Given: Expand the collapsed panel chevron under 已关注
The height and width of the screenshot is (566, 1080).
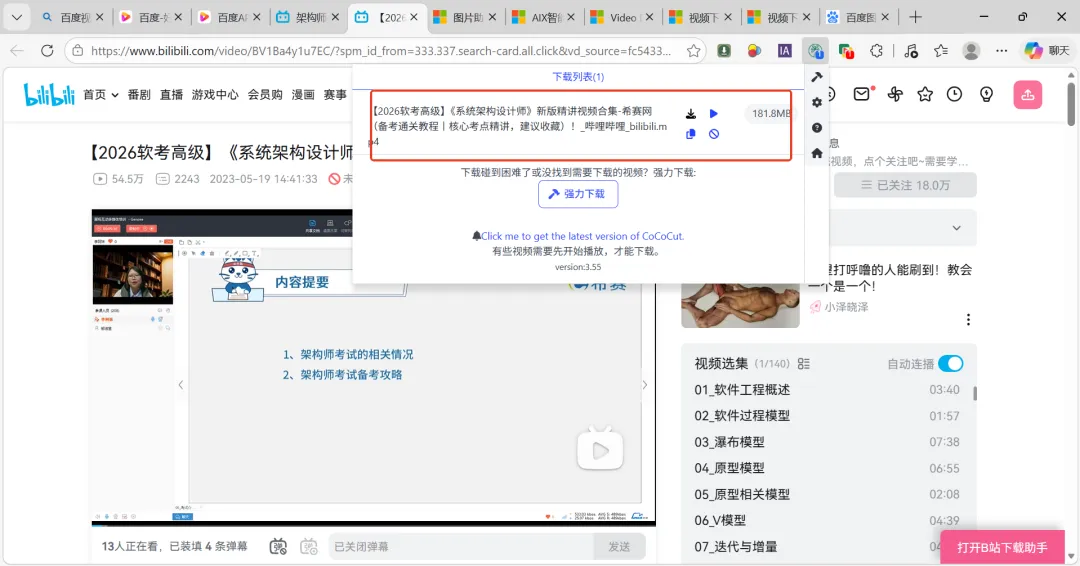Looking at the screenshot, I should click(956, 228).
